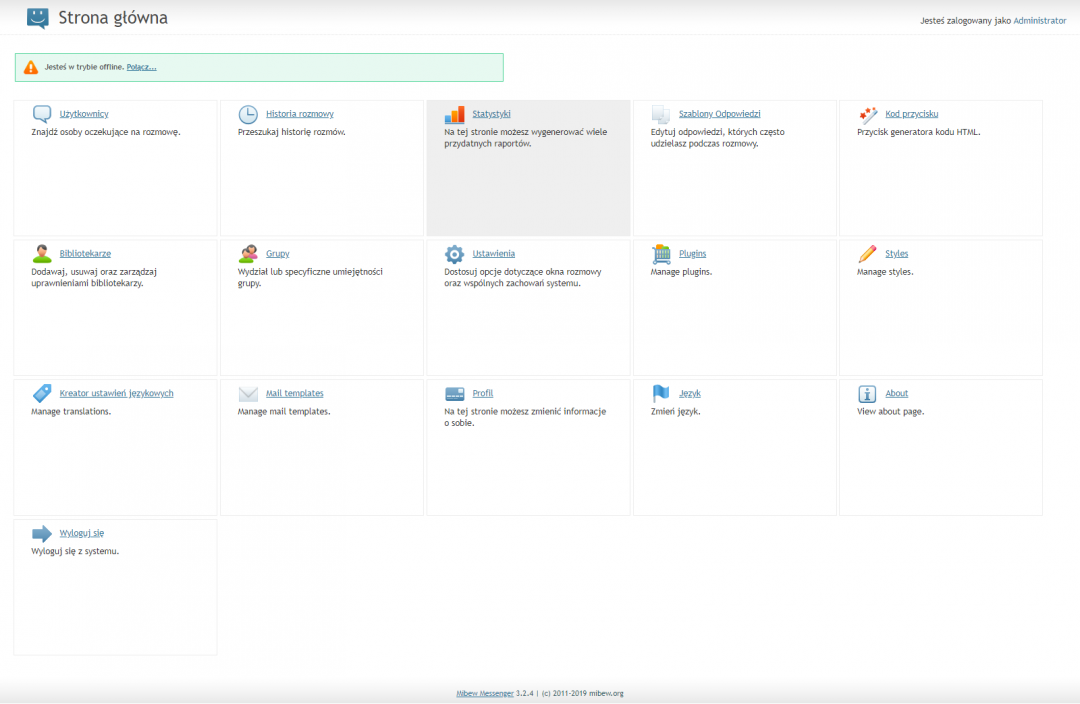Image resolution: width=1080 pixels, height=704 pixels.
Task: Click the Język flag icon
Action: [x=661, y=393]
